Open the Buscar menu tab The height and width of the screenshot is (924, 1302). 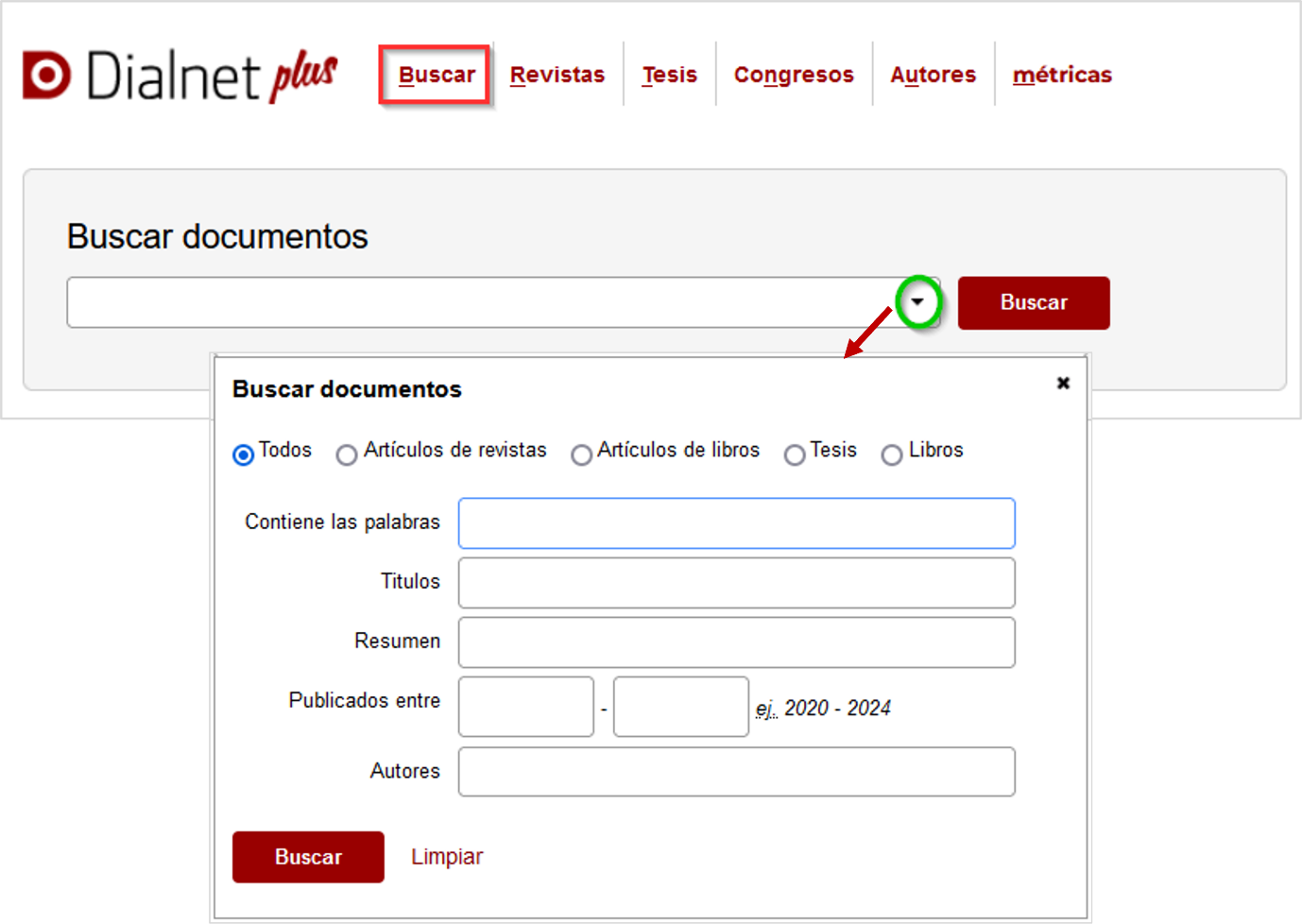coord(436,75)
